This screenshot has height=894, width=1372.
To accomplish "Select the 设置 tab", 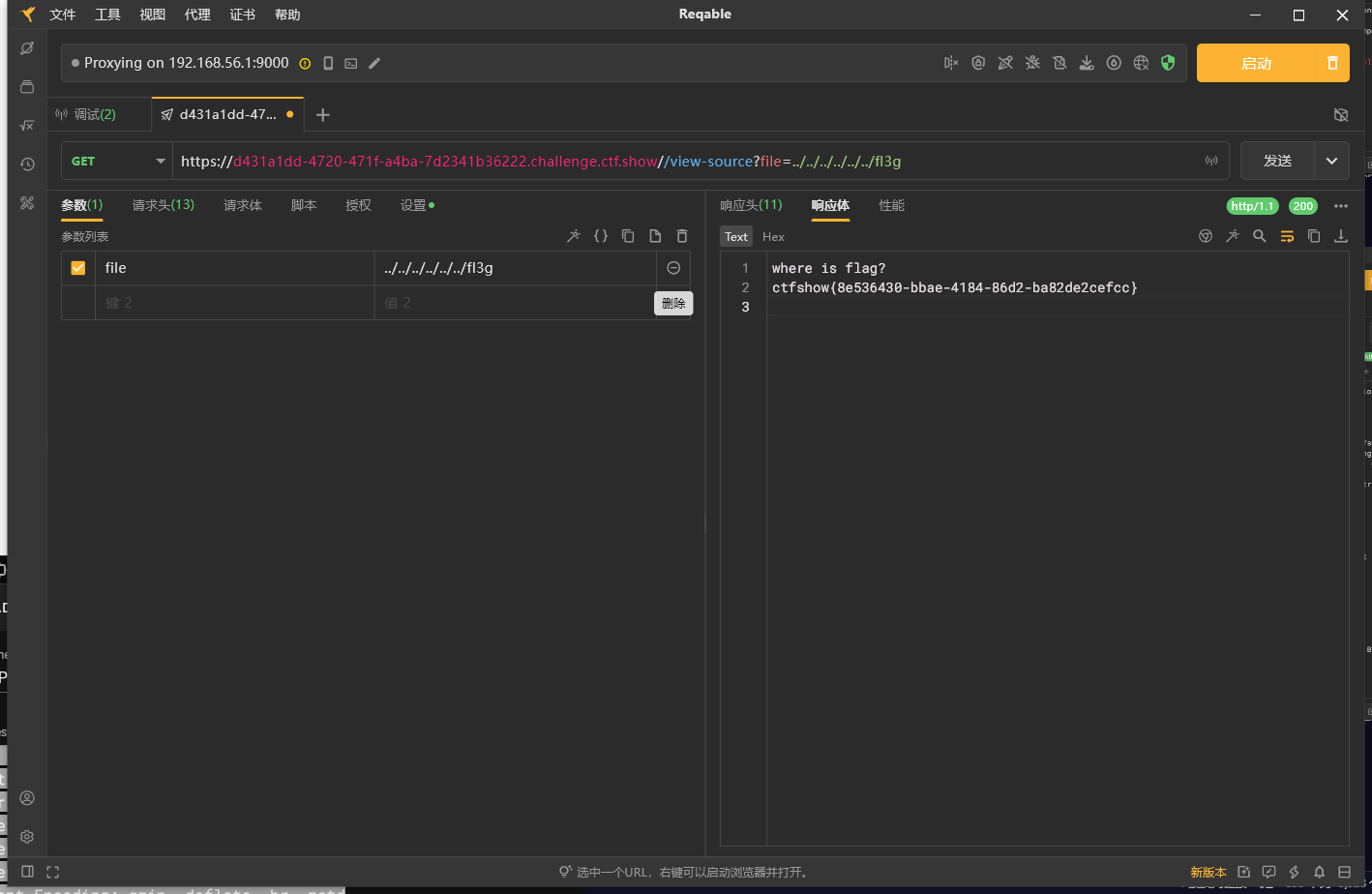I will click(417, 205).
